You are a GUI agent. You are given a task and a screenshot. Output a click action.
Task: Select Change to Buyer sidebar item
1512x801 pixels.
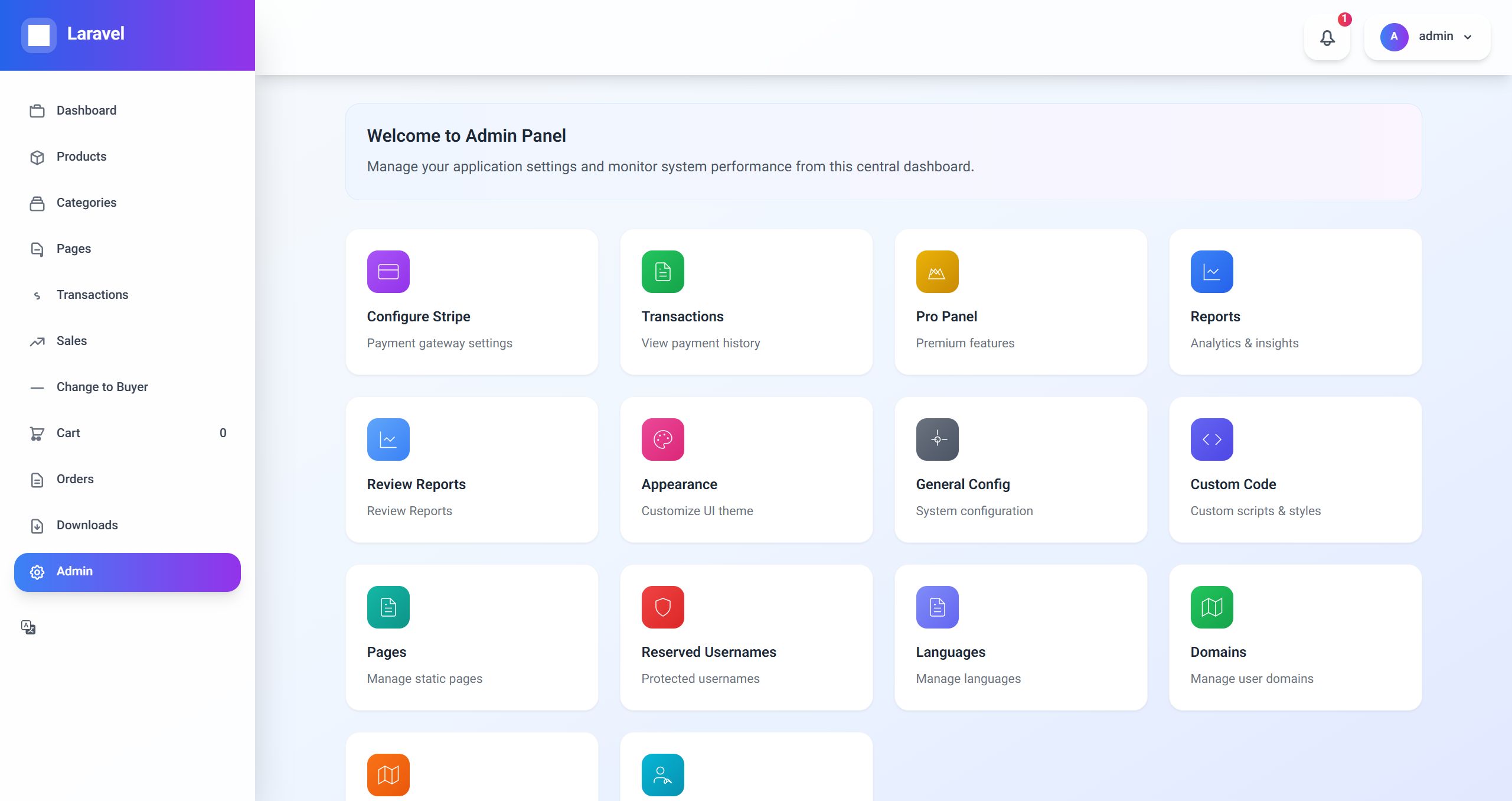pyautogui.click(x=102, y=387)
